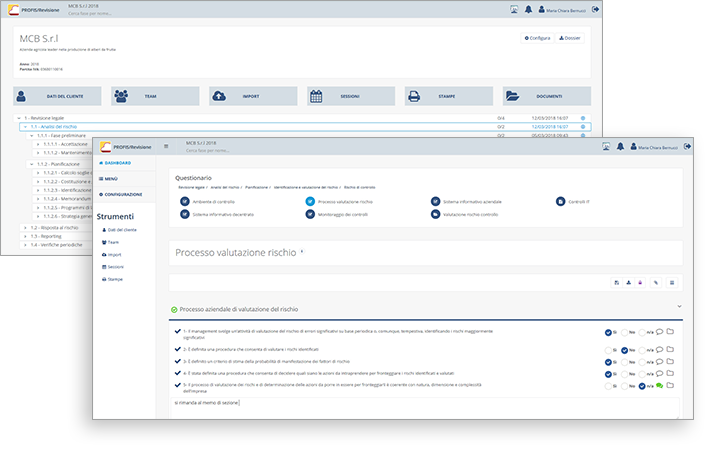Click the Configura button

(537, 37)
